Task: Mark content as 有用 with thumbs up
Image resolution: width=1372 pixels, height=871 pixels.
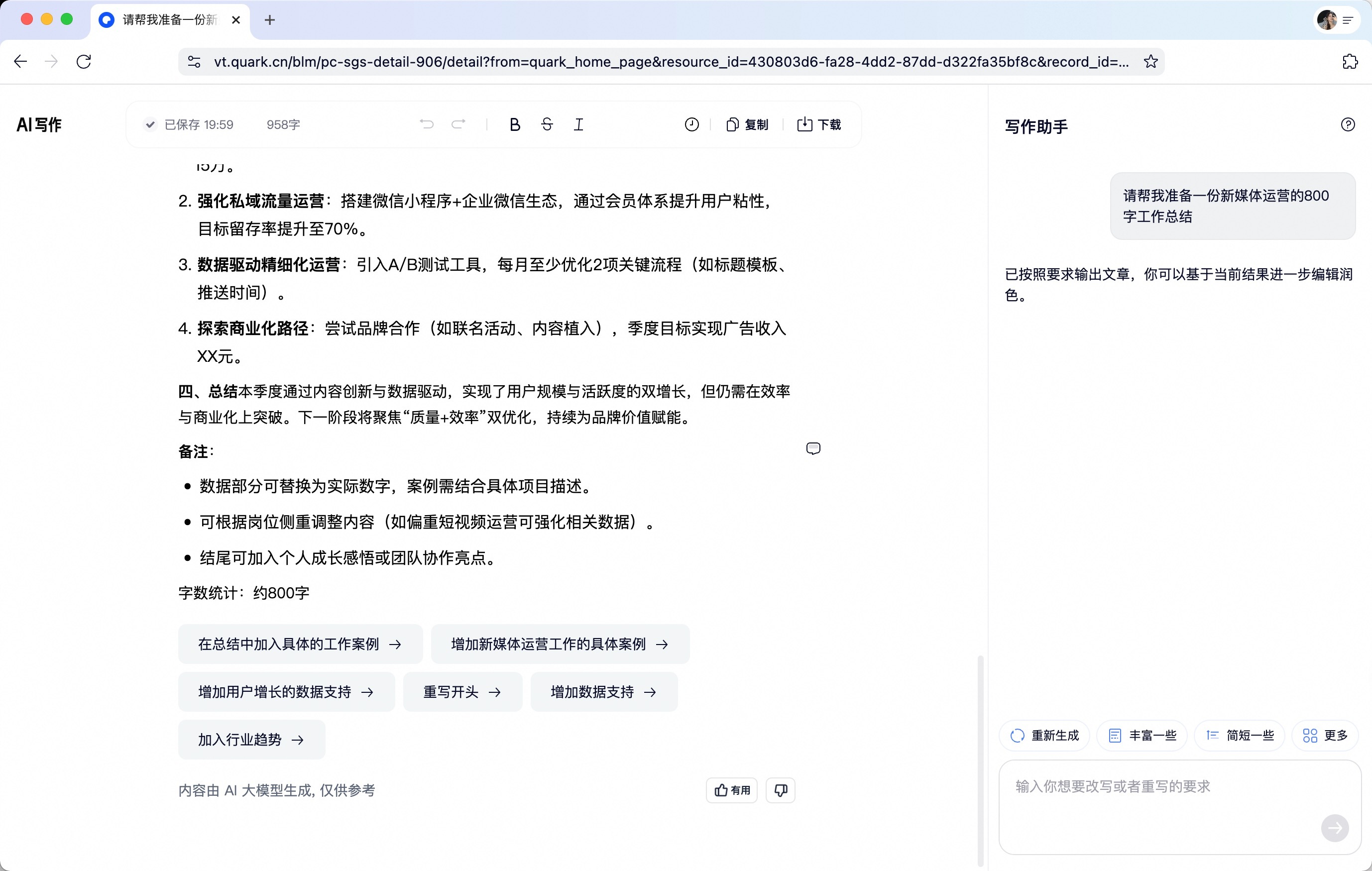Action: click(732, 790)
